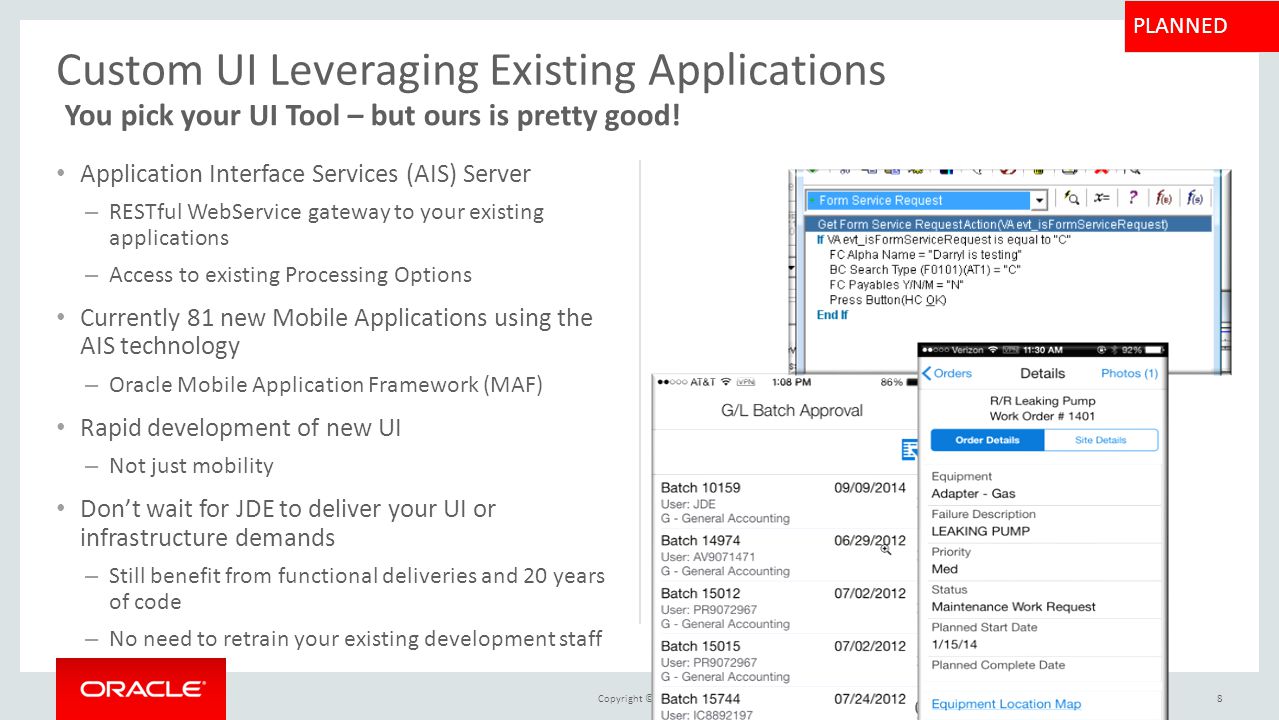Open Photos (1)
1279x720 pixels.
coord(1129,373)
